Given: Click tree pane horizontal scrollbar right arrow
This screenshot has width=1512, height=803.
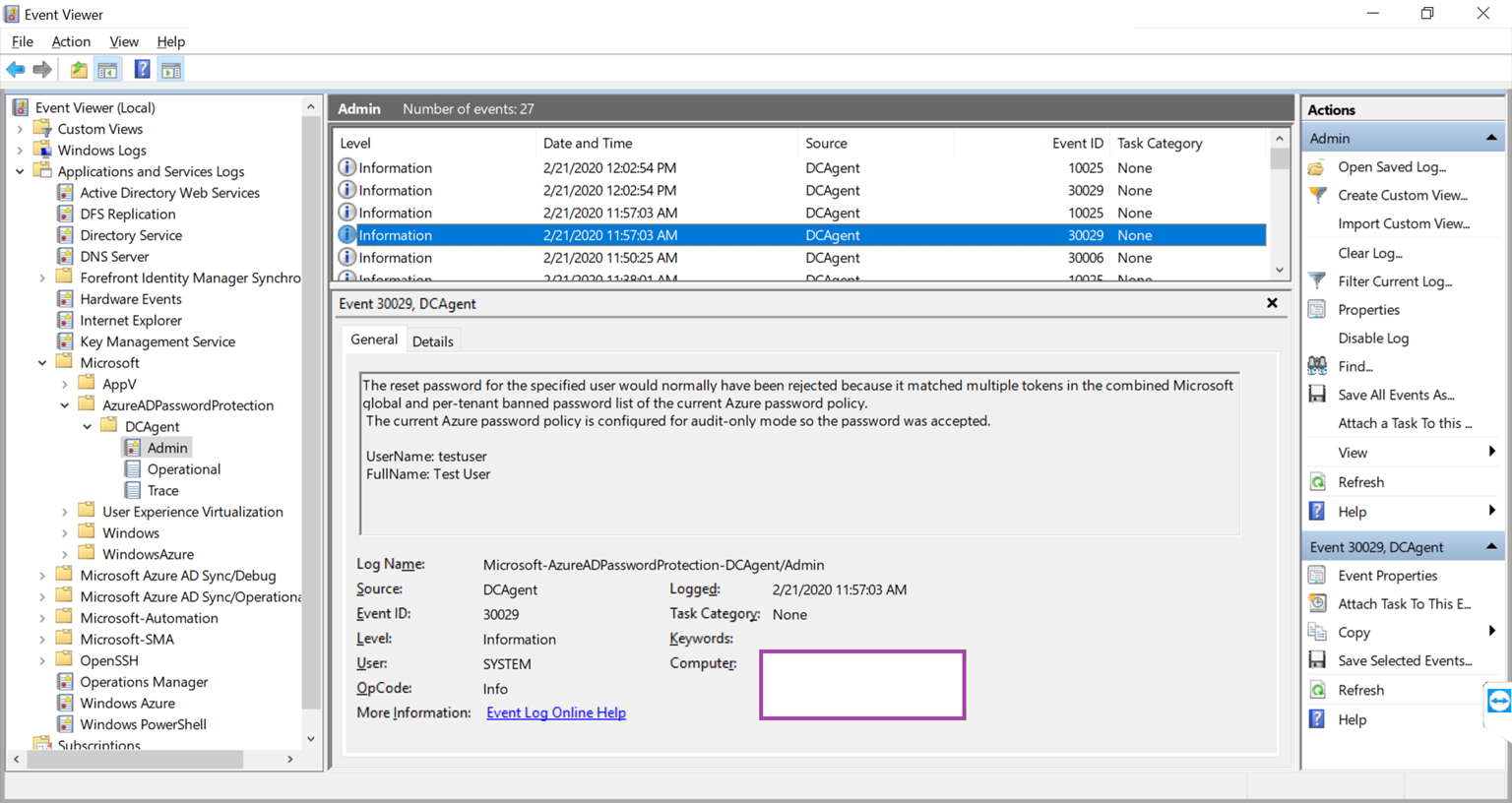Looking at the screenshot, I should point(289,760).
